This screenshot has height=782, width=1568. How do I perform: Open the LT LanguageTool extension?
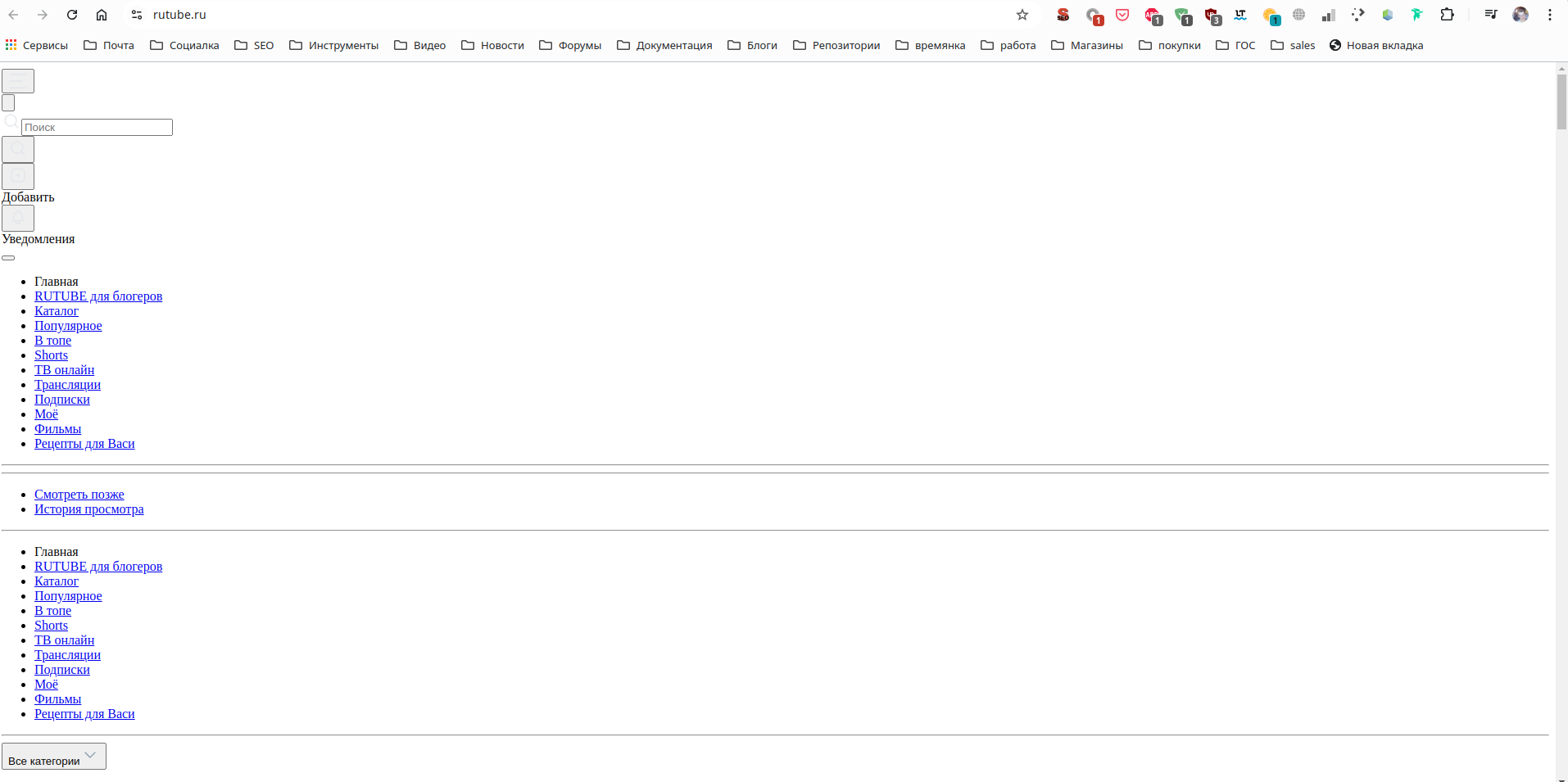point(1240,15)
